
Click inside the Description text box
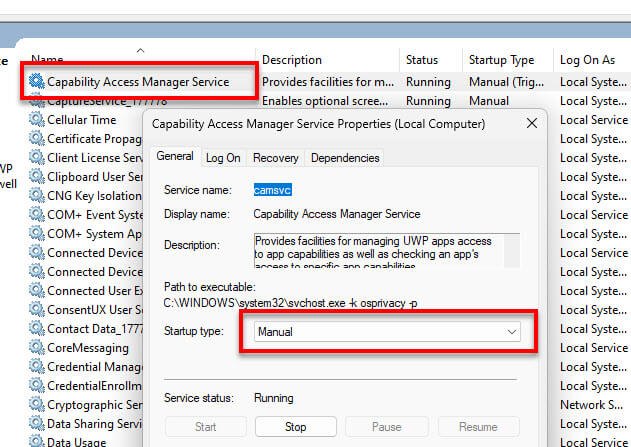378,250
